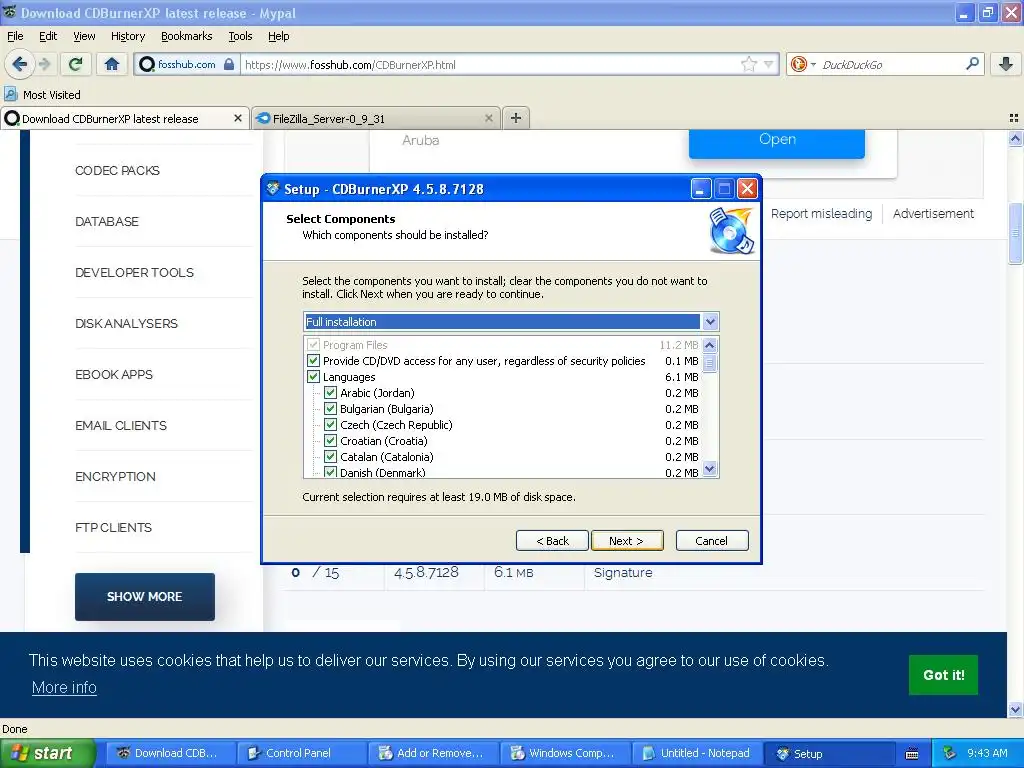Screen dimensions: 1024x768
Task: Open the URL bar history dropdown arrow
Action: tap(769, 64)
